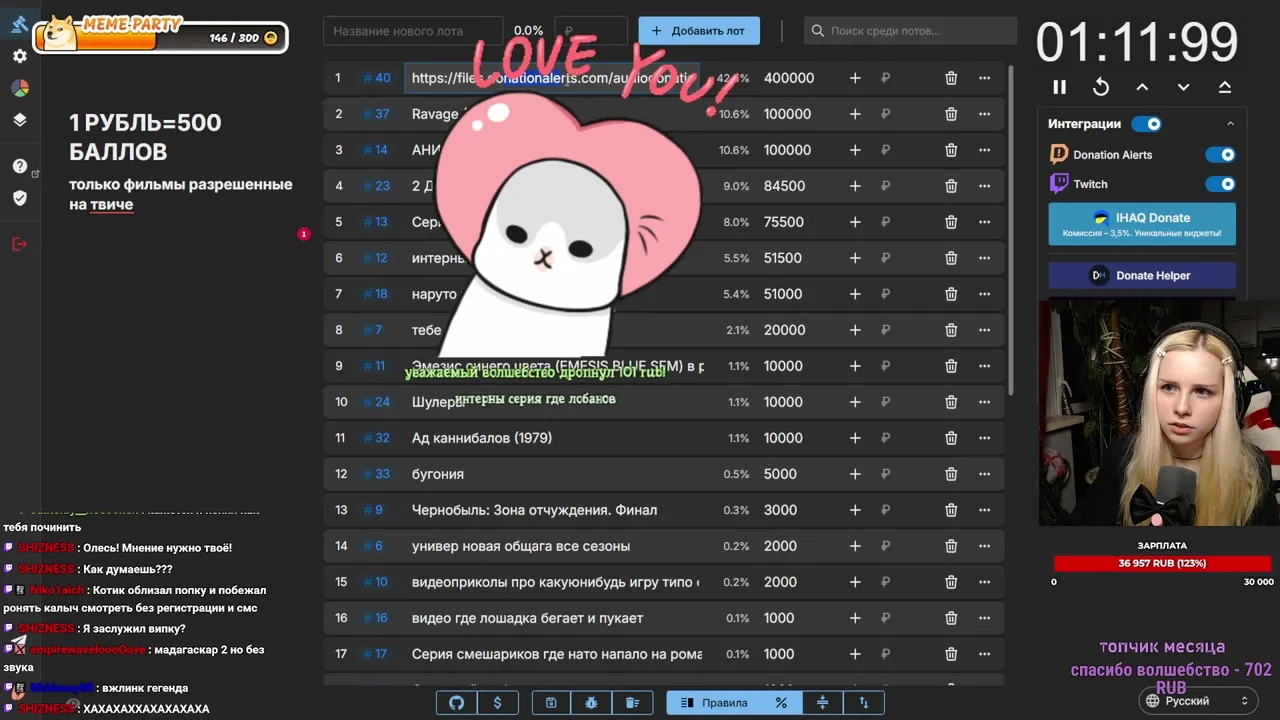Focus the Поиск среди лотов search field
This screenshot has height=720, width=1280.
click(910, 31)
